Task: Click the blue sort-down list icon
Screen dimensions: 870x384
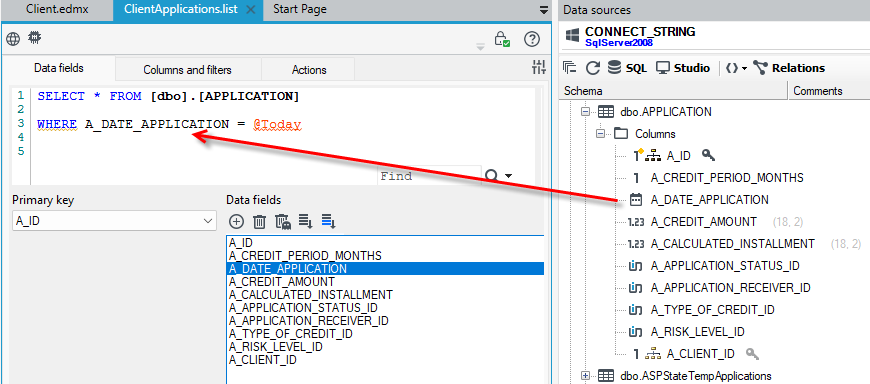Action: tap(329, 221)
